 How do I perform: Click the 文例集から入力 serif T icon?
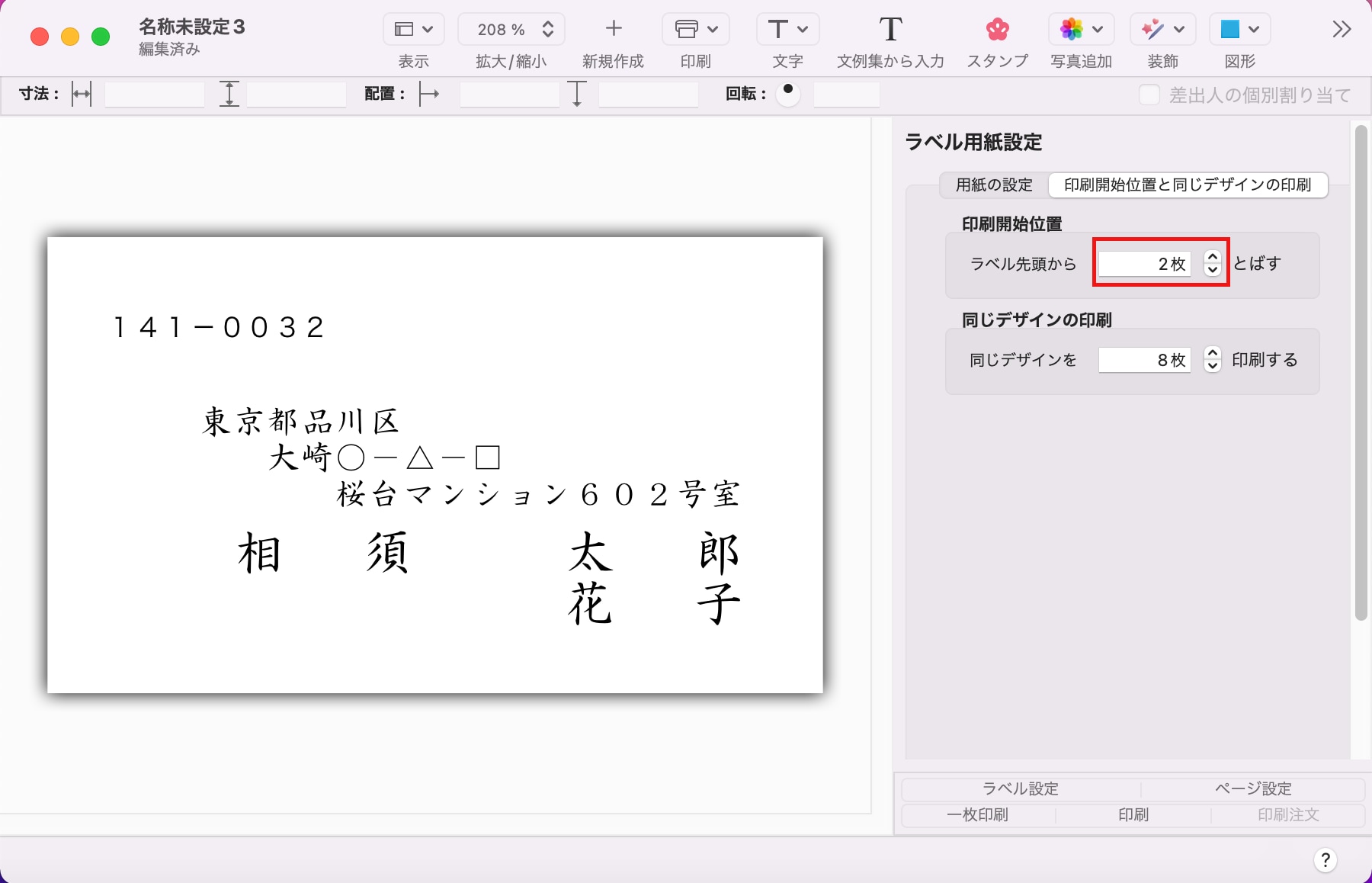[890, 30]
